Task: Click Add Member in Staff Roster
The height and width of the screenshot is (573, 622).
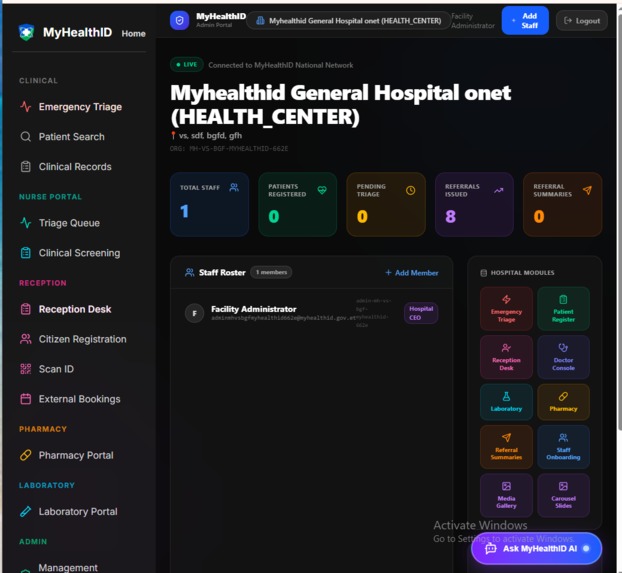Action: tap(412, 273)
